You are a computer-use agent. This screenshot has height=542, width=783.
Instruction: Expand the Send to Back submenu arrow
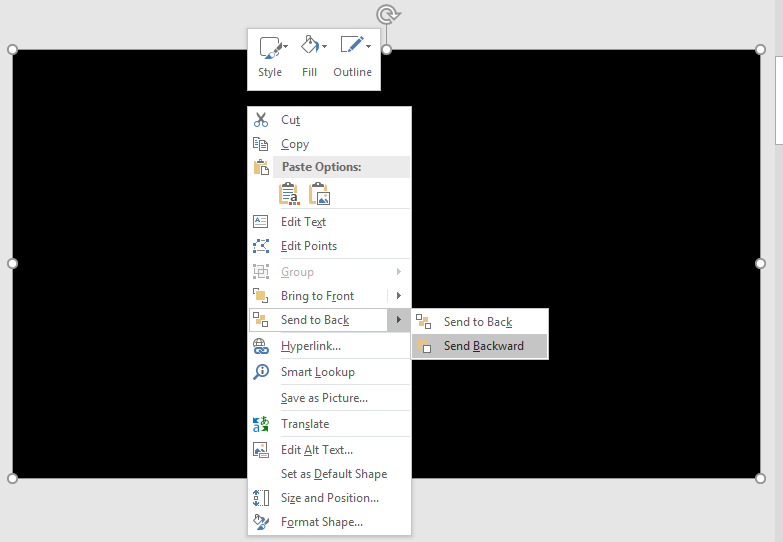click(x=399, y=320)
